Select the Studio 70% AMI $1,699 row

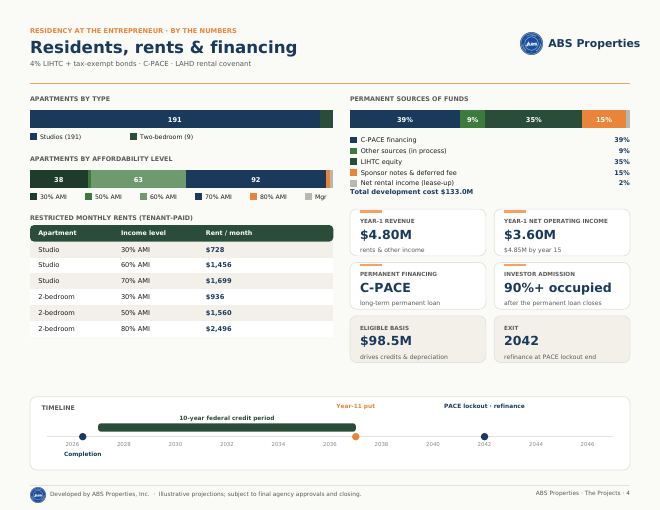pyautogui.click(x=181, y=281)
